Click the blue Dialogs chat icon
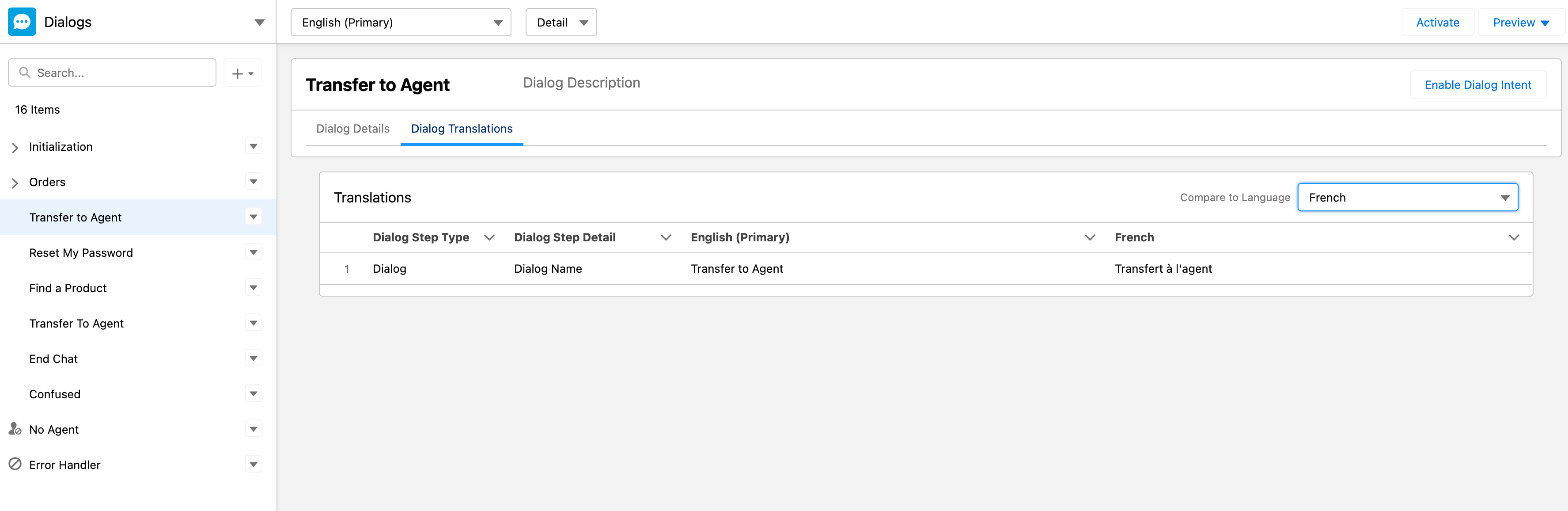 tap(22, 22)
